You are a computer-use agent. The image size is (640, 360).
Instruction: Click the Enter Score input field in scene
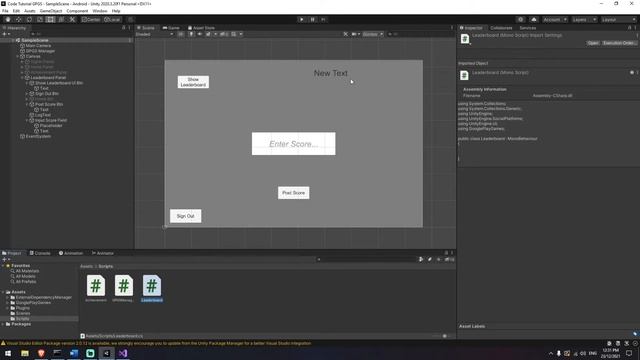(293, 144)
